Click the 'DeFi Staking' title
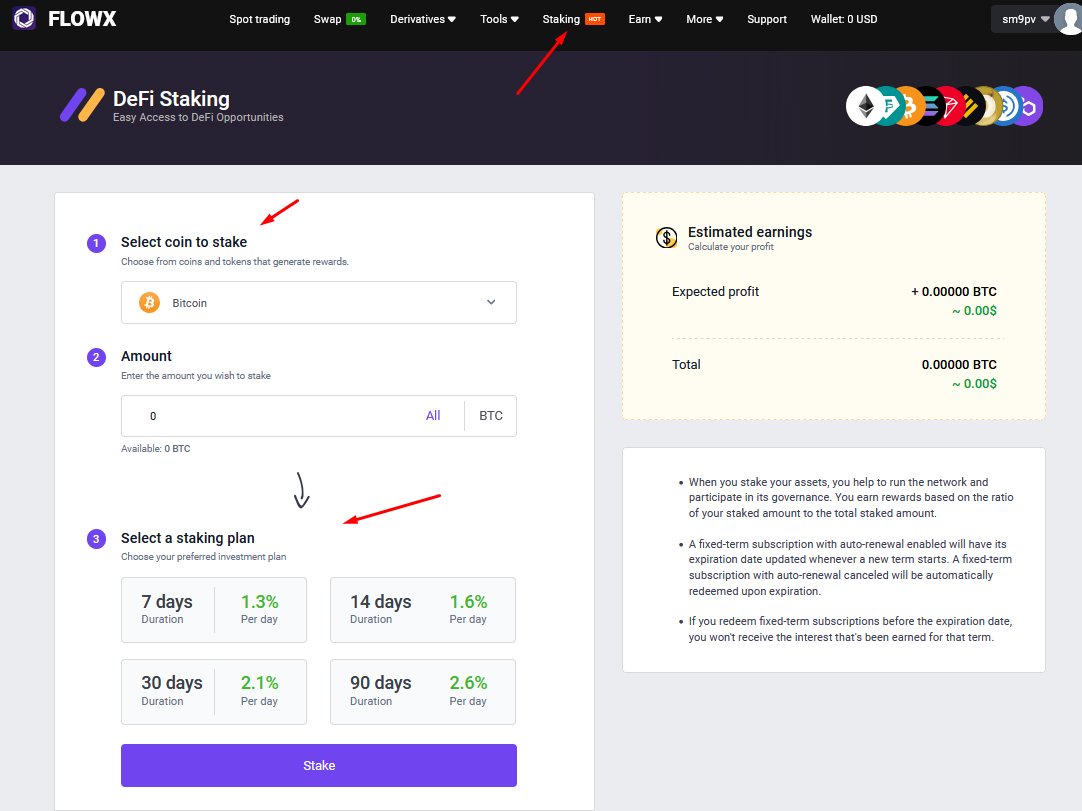1082x811 pixels. [x=171, y=99]
